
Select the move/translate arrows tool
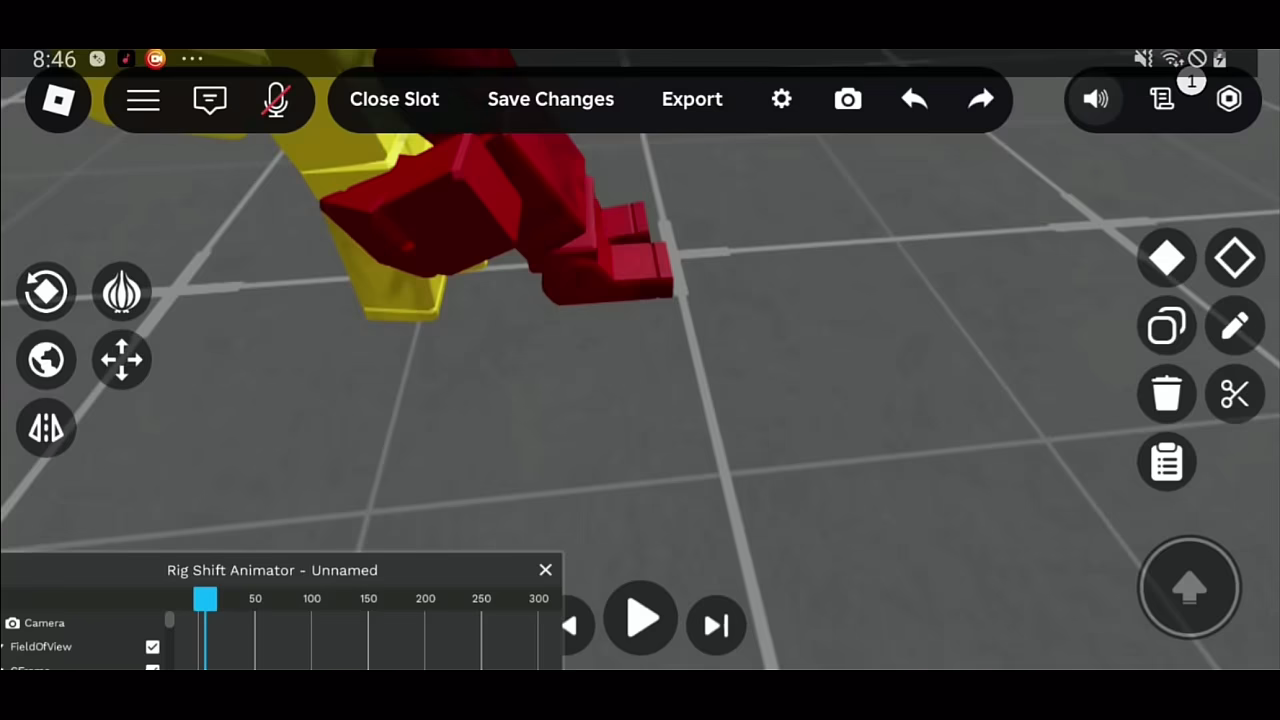[x=121, y=360]
